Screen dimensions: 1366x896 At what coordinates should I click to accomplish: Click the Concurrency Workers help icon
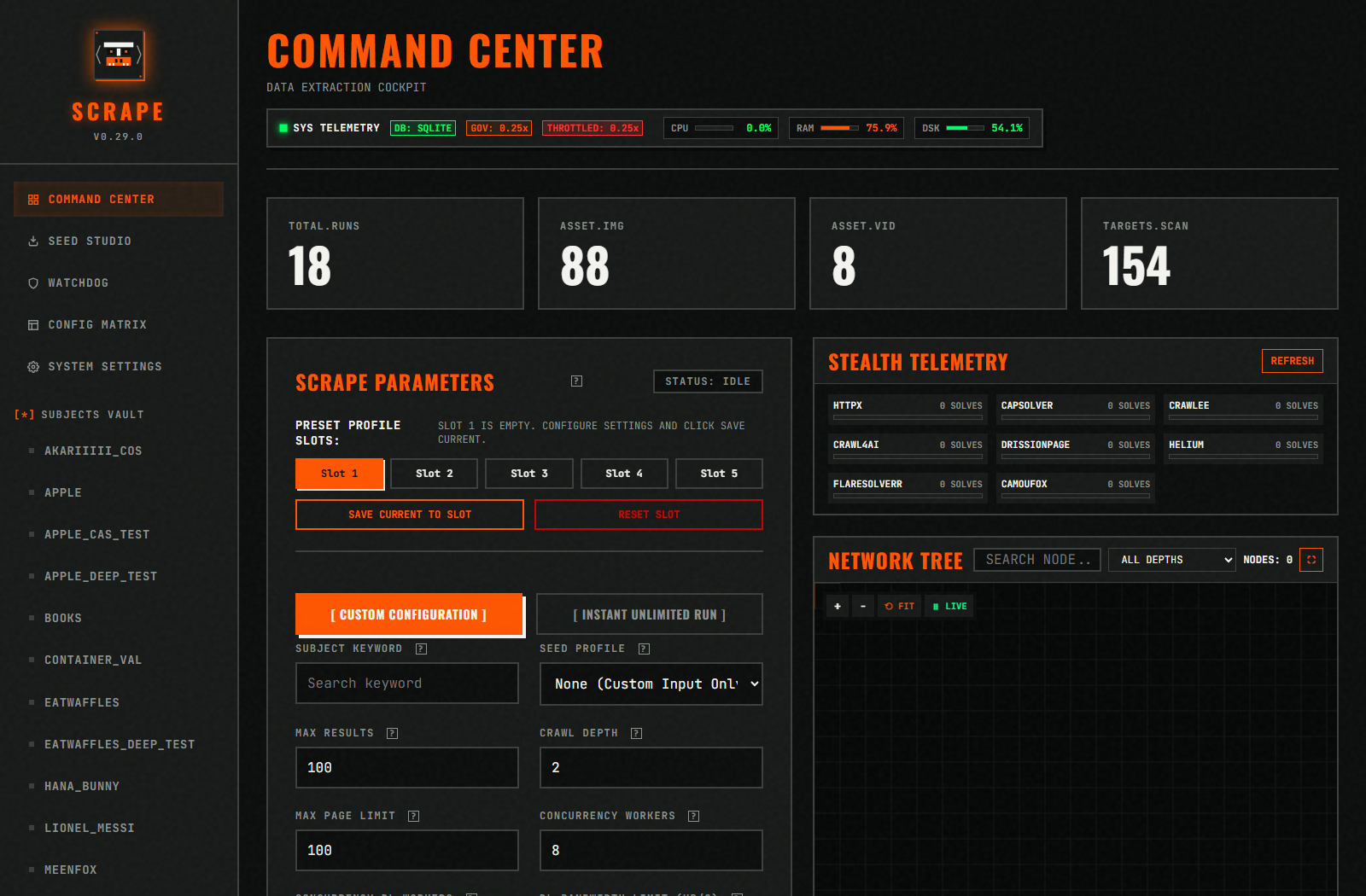pos(693,816)
